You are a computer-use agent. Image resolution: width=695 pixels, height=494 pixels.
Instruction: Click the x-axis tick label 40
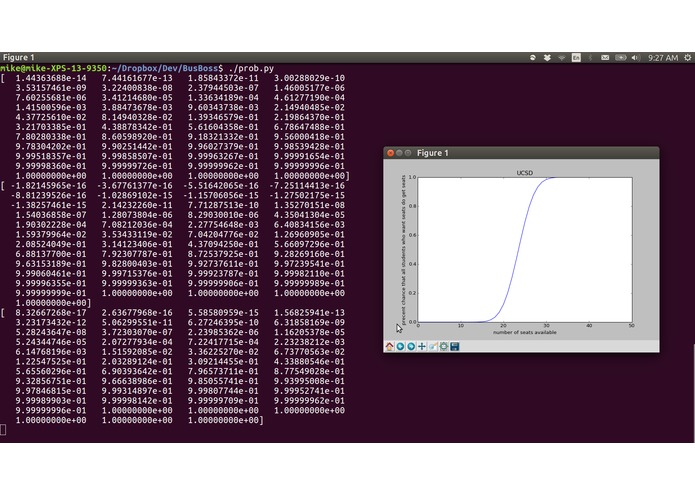(589, 326)
